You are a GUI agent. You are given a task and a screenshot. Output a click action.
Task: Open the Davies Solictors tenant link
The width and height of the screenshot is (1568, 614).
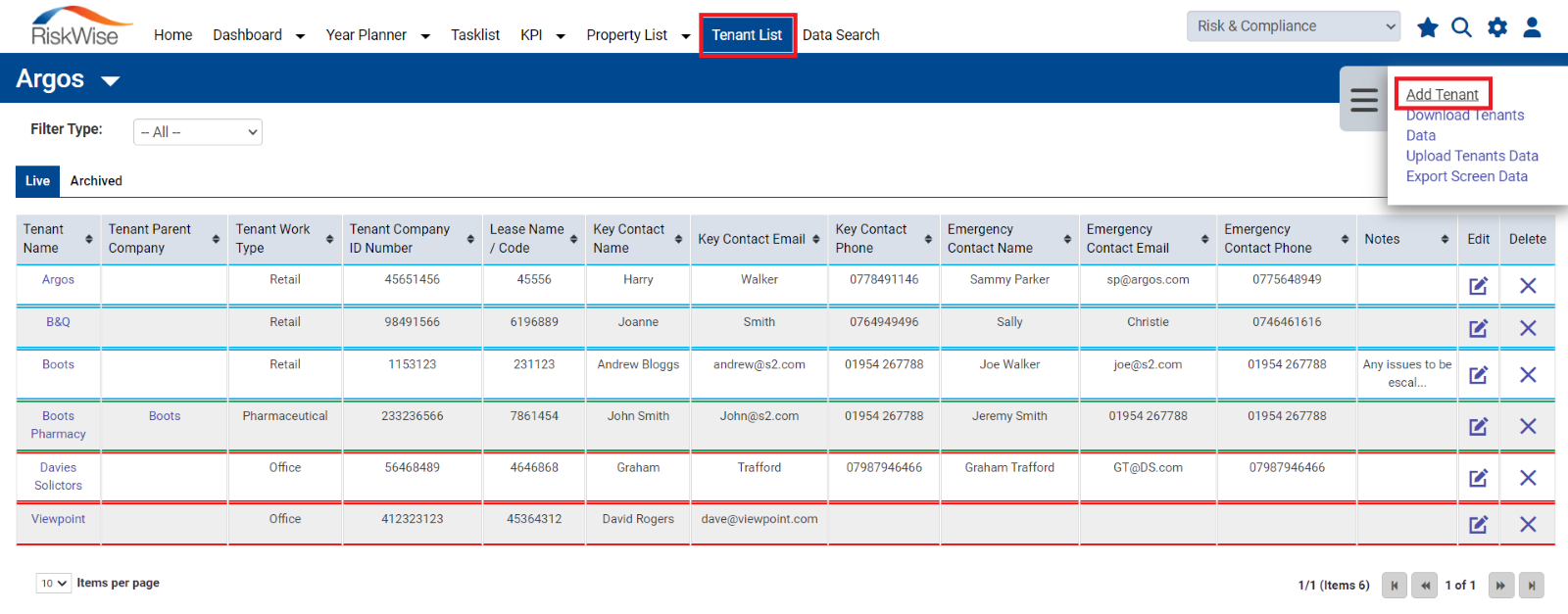click(x=58, y=477)
